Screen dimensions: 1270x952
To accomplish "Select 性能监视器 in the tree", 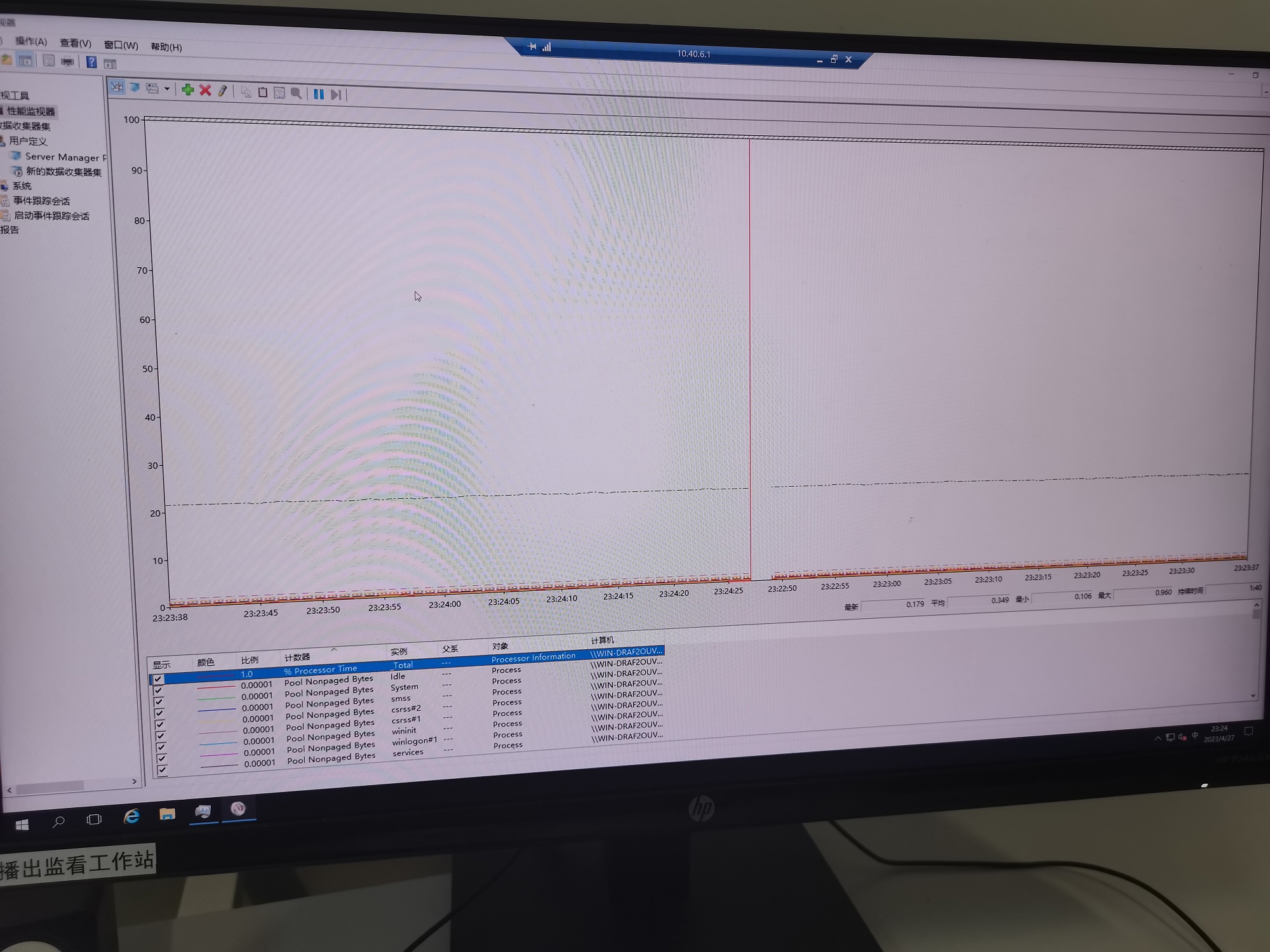I will point(30,111).
